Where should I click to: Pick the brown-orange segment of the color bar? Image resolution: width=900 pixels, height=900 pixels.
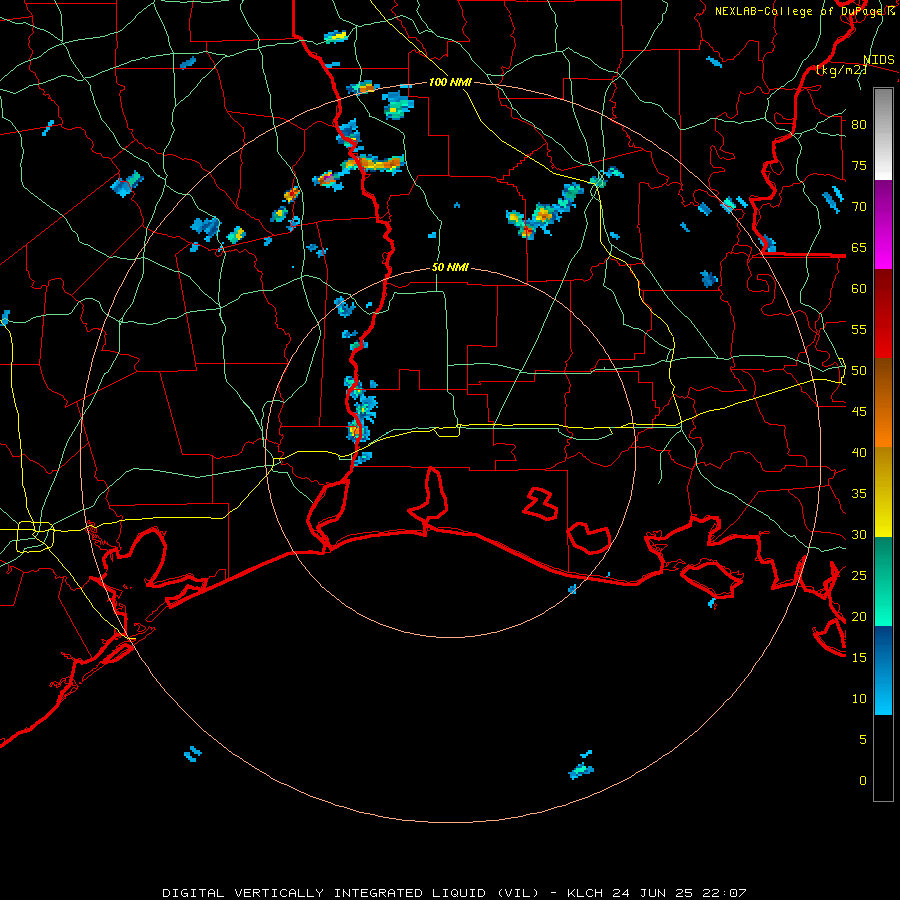coord(883,402)
